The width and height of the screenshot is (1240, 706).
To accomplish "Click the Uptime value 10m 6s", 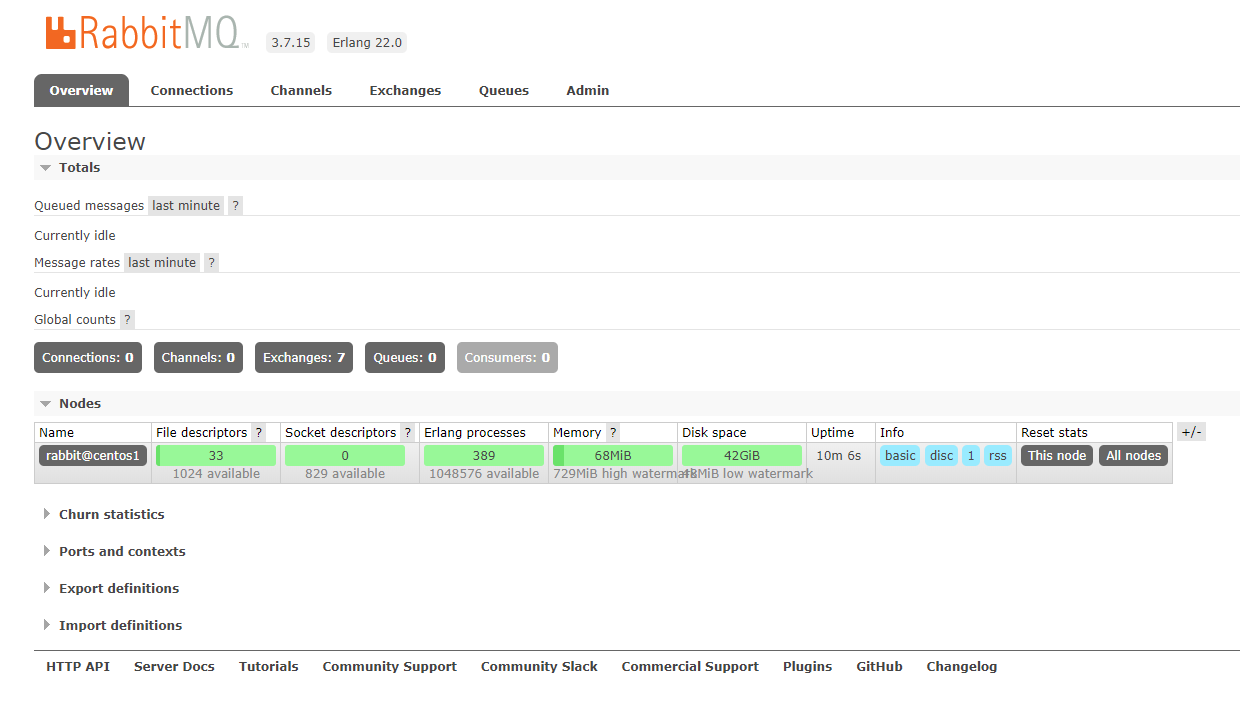I will (x=838, y=455).
